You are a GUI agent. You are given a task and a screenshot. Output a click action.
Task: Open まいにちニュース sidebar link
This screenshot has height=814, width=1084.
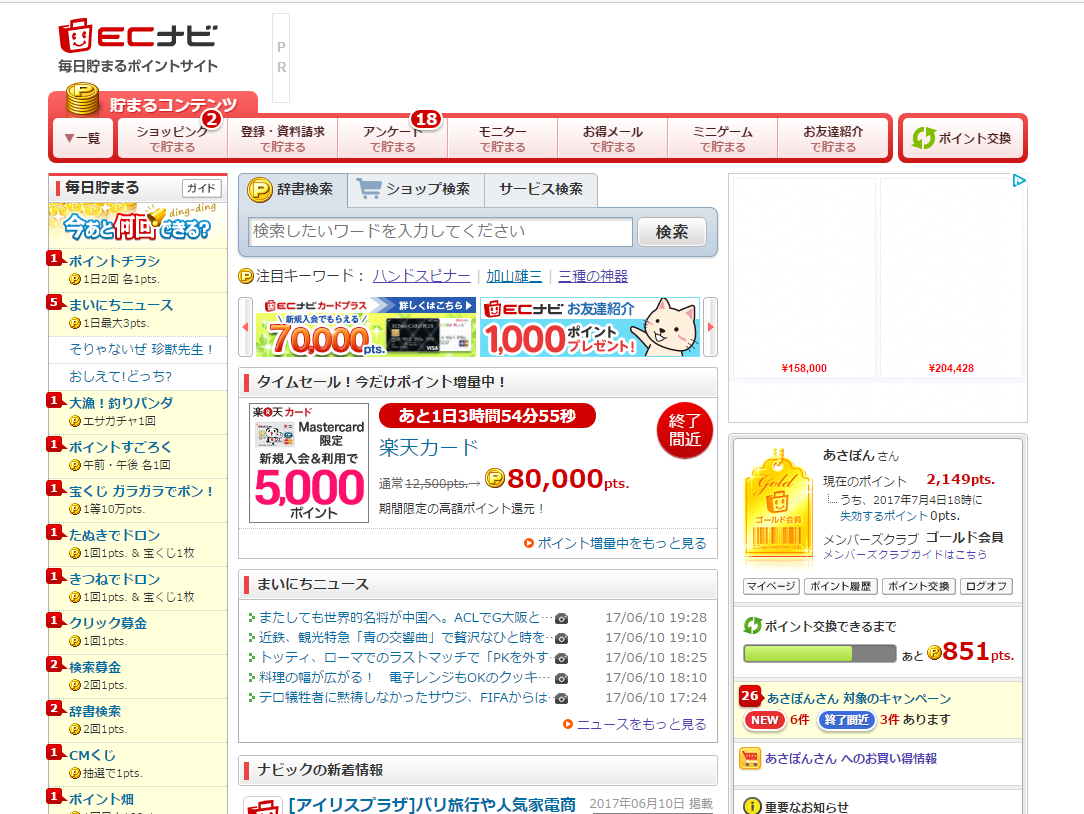121,305
